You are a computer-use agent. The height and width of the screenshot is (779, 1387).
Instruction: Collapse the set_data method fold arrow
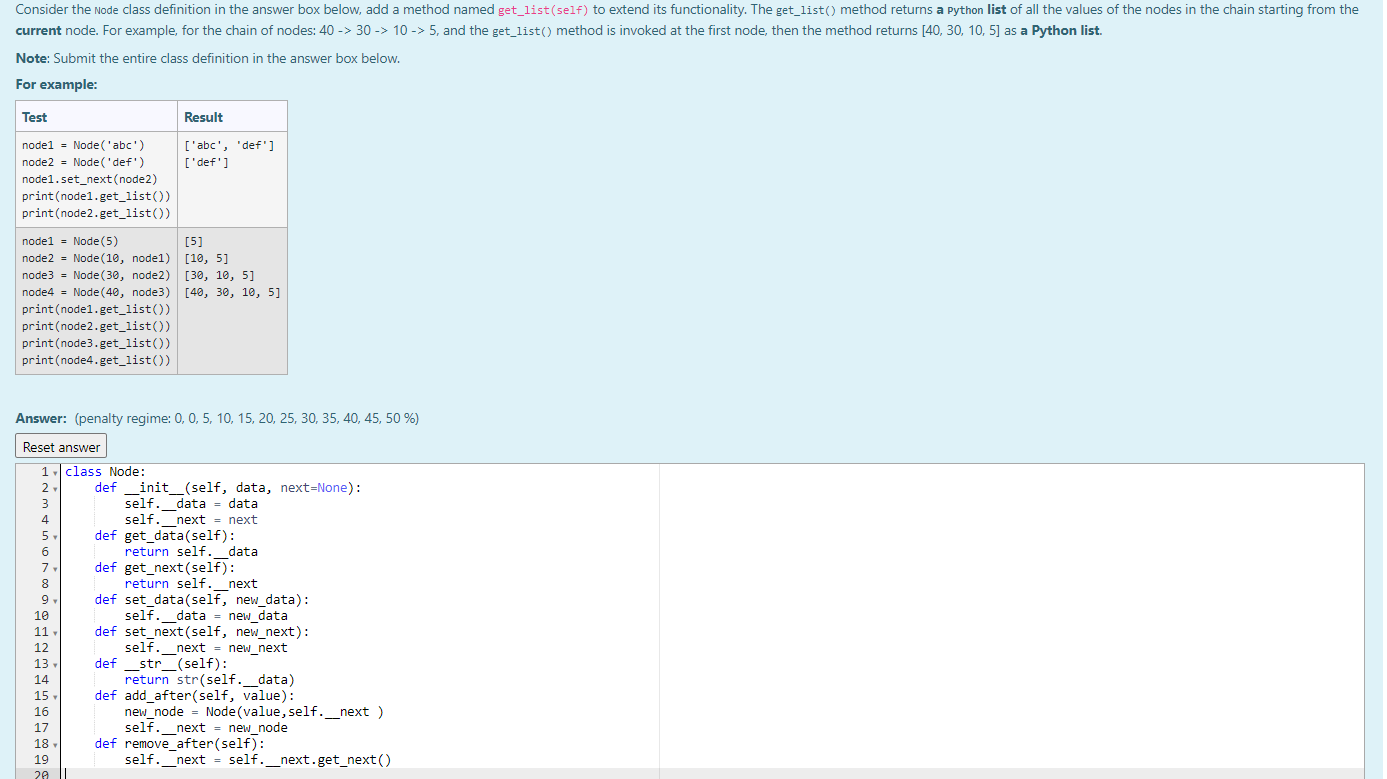pos(57,599)
